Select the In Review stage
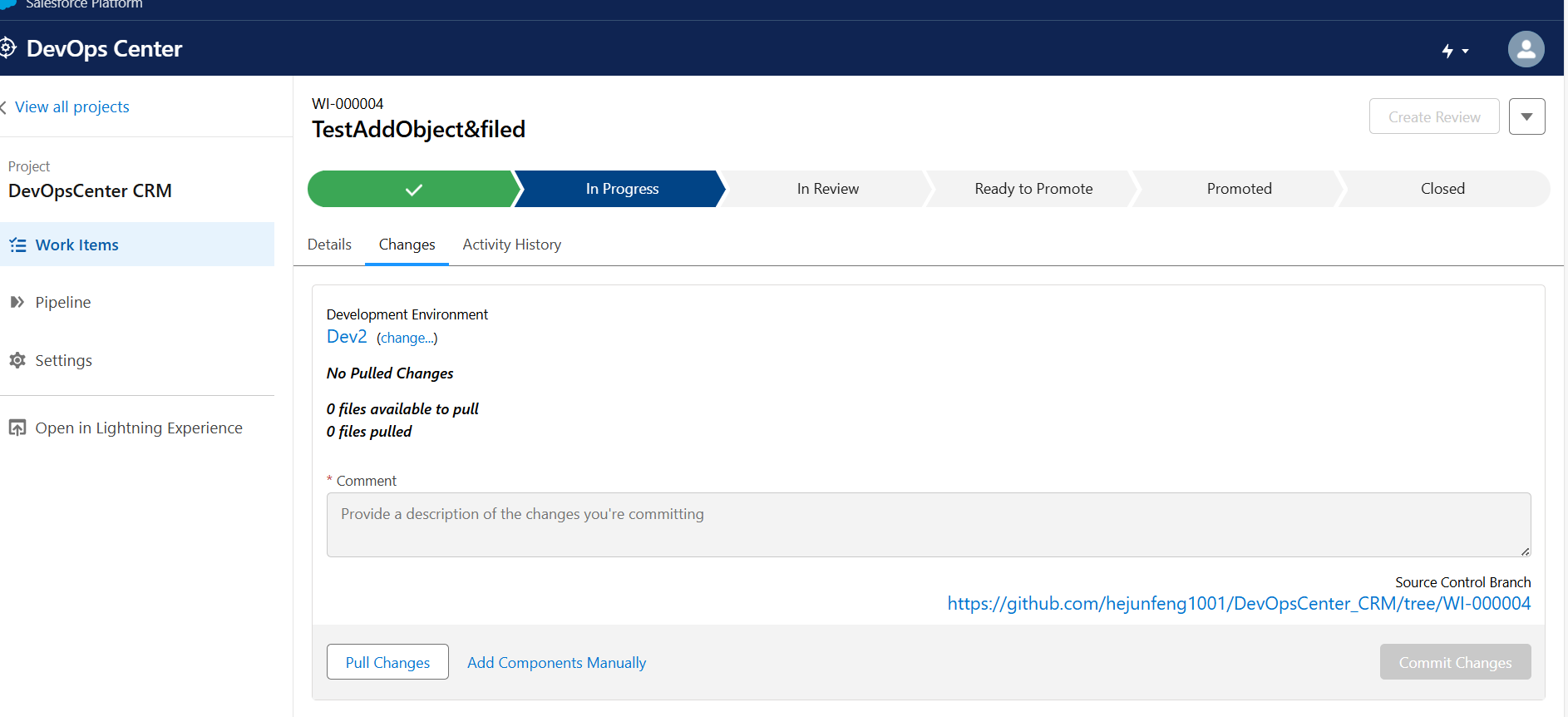The image size is (1568, 717). (x=828, y=189)
